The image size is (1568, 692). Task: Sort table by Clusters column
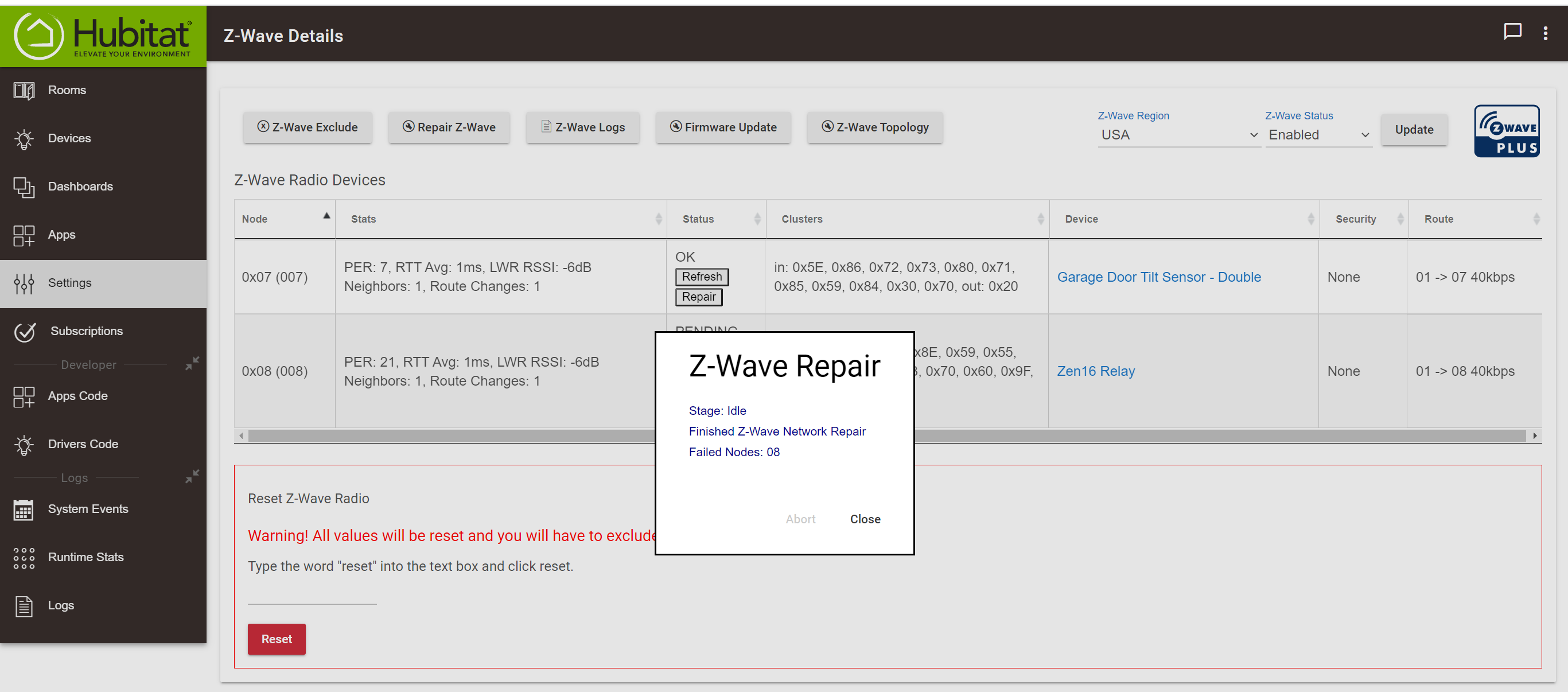click(x=908, y=219)
